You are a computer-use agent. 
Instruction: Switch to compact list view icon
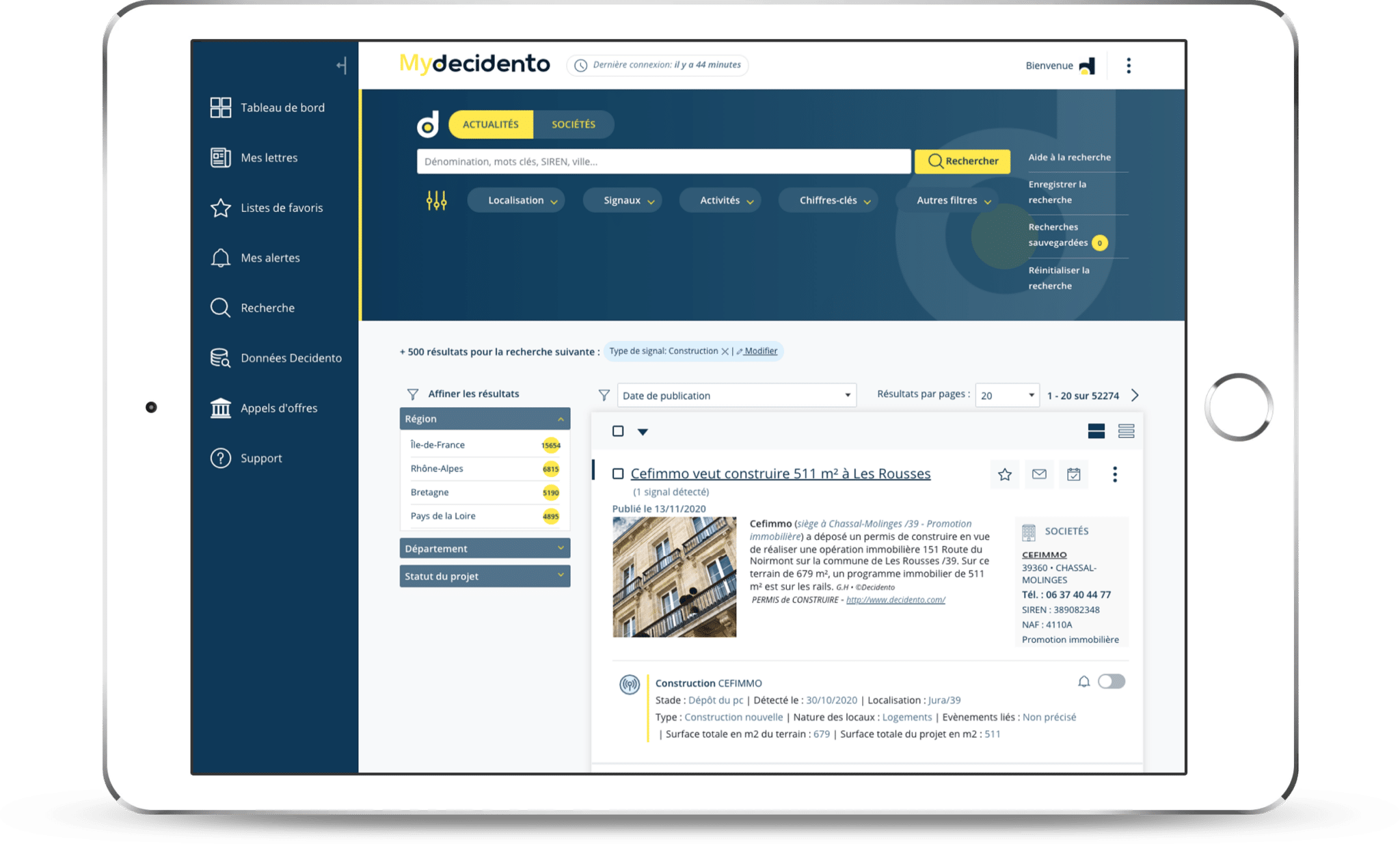1126,431
